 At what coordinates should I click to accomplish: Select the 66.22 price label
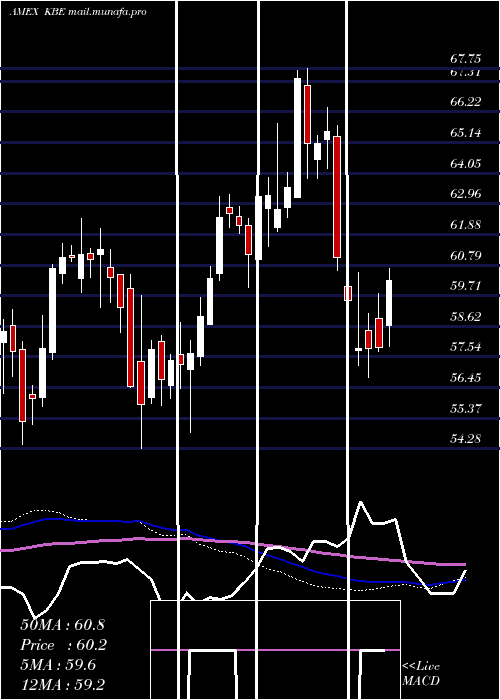(x=466, y=102)
